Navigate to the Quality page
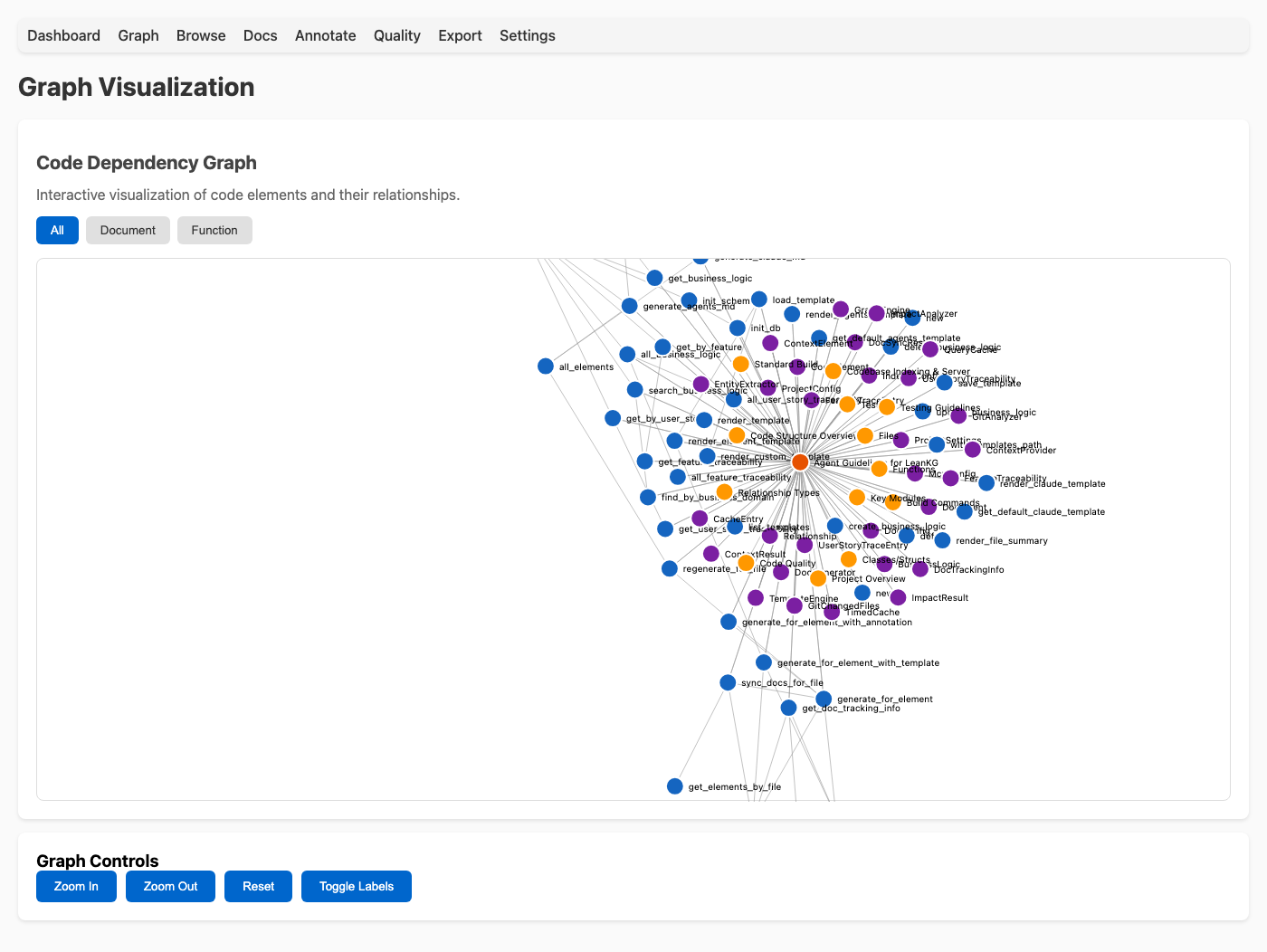1267x952 pixels. (396, 35)
